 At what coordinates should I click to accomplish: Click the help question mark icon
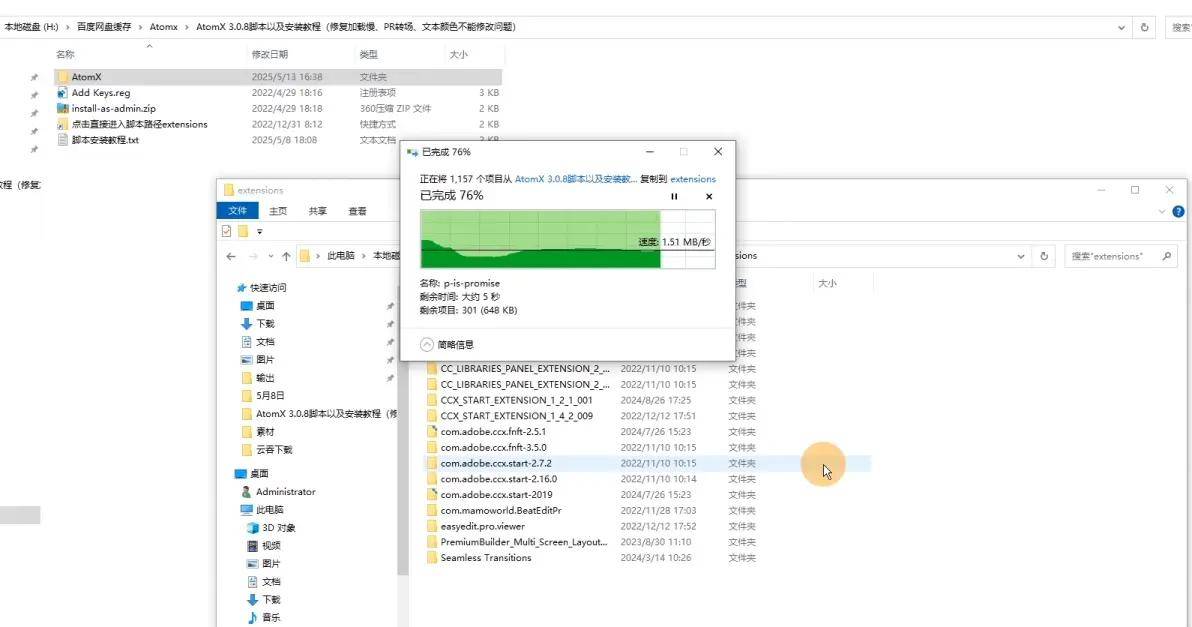coord(1178,212)
